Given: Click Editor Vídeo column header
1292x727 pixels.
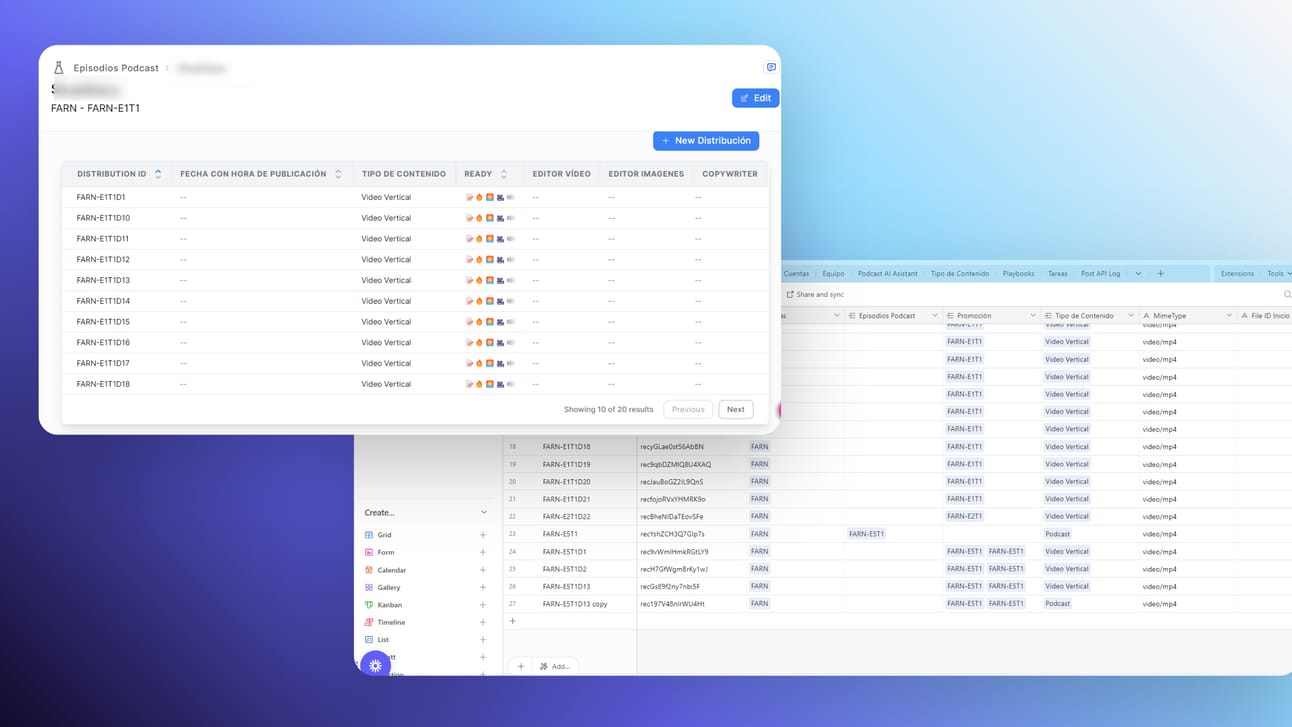Looking at the screenshot, I should (561, 174).
